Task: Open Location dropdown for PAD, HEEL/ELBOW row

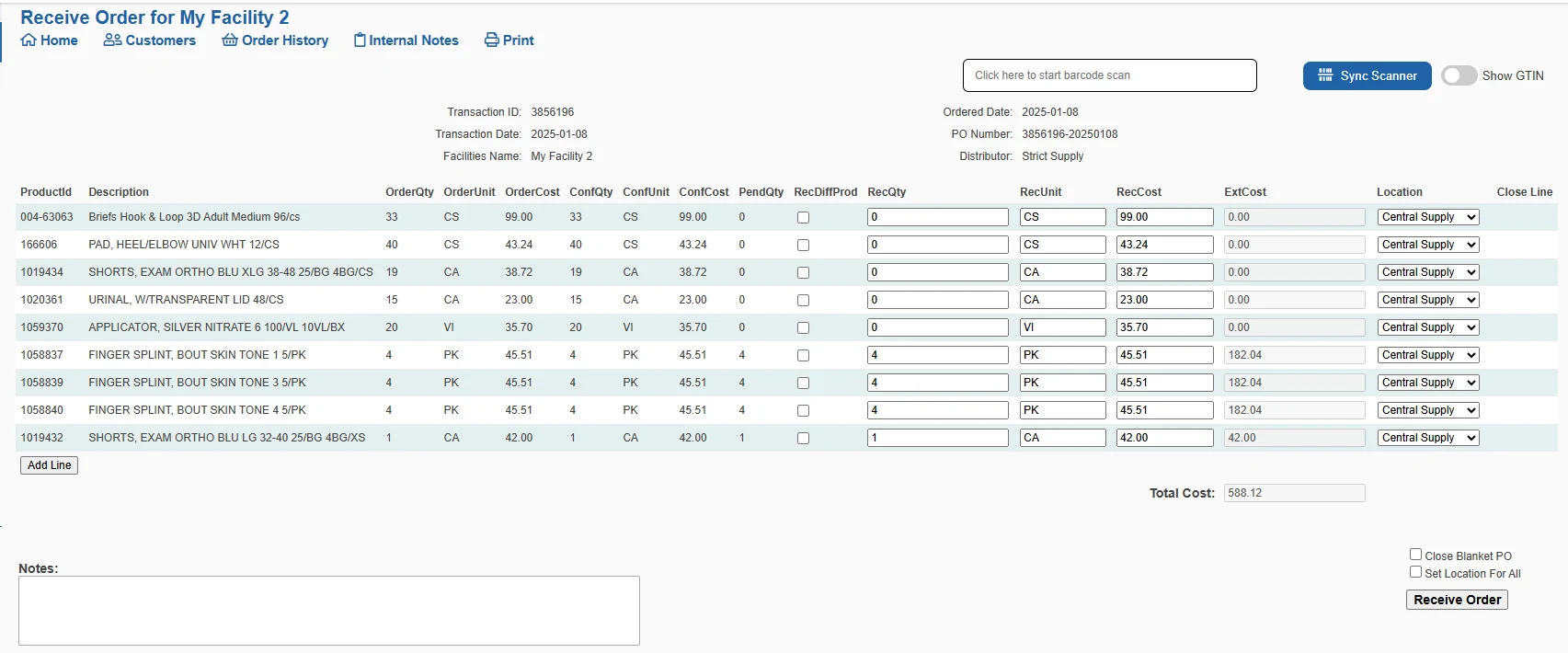Action: click(1428, 245)
